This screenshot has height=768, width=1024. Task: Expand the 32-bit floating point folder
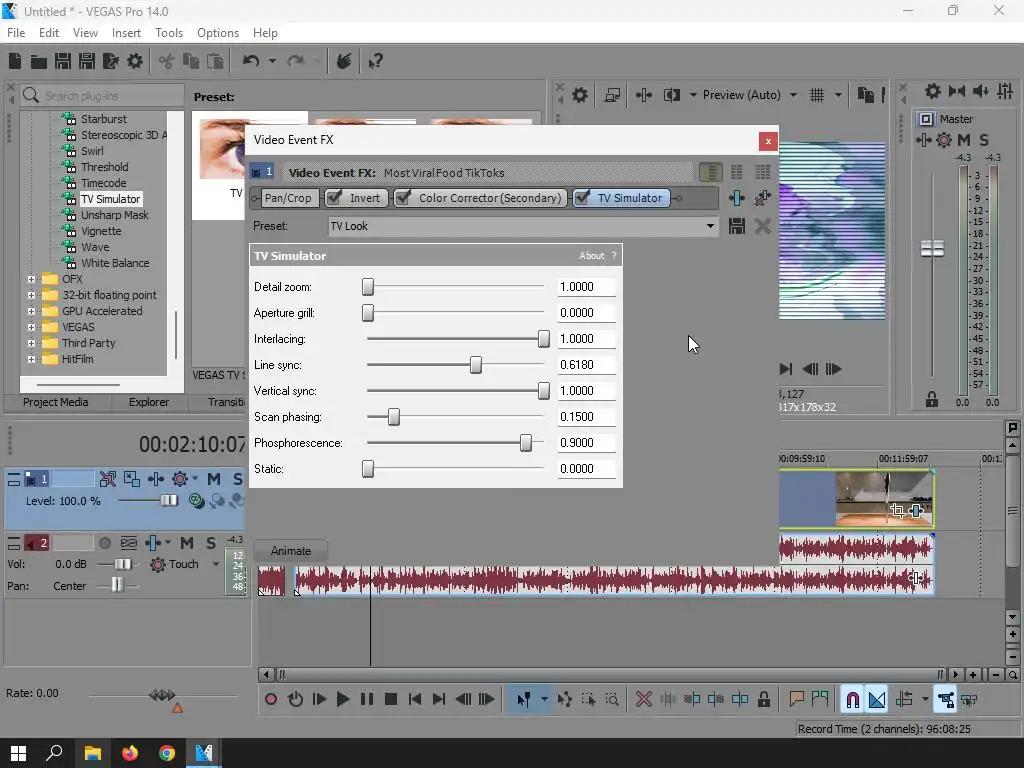tap(31, 295)
